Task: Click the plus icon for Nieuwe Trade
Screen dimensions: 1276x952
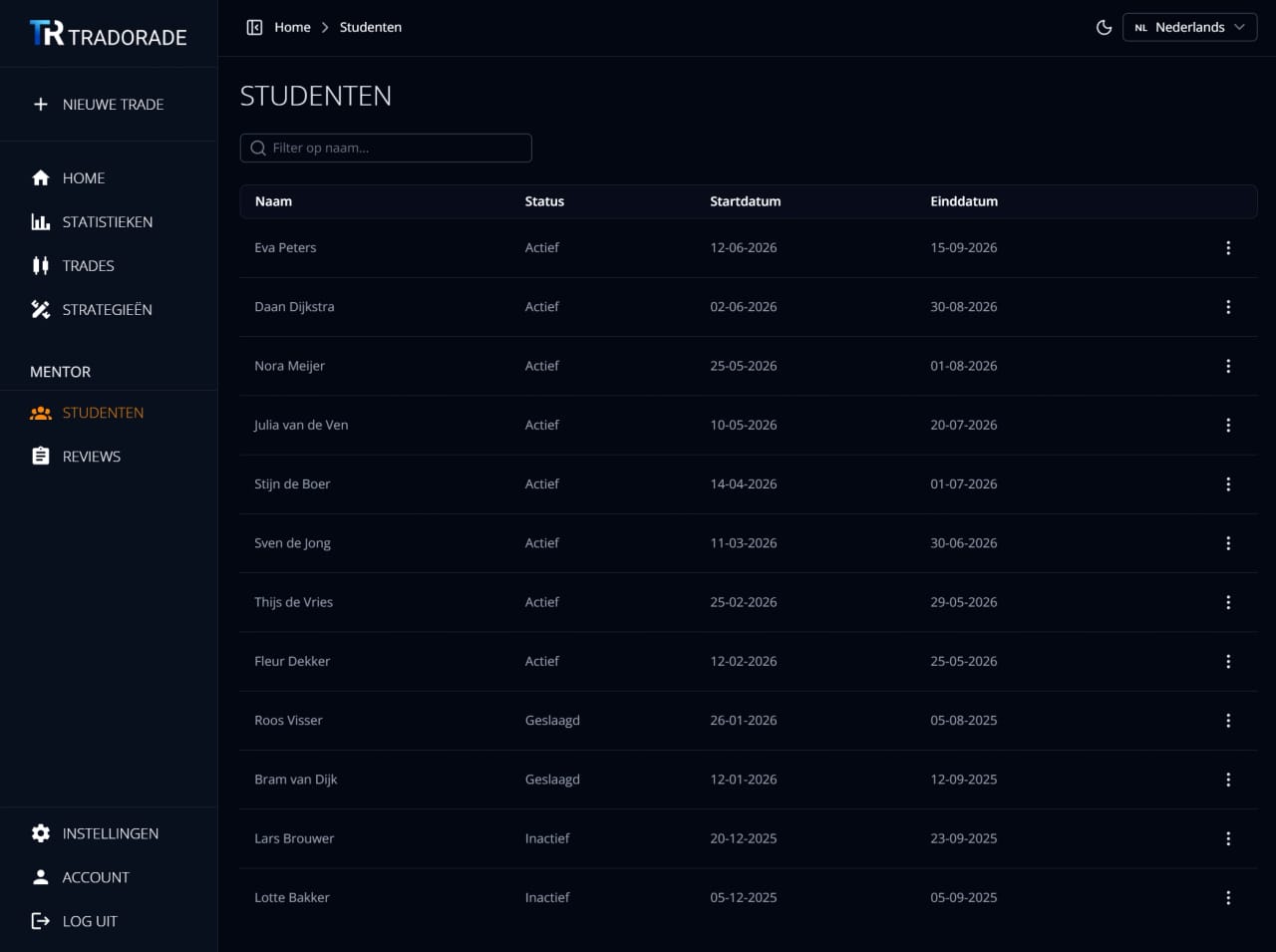Action: pyautogui.click(x=40, y=104)
